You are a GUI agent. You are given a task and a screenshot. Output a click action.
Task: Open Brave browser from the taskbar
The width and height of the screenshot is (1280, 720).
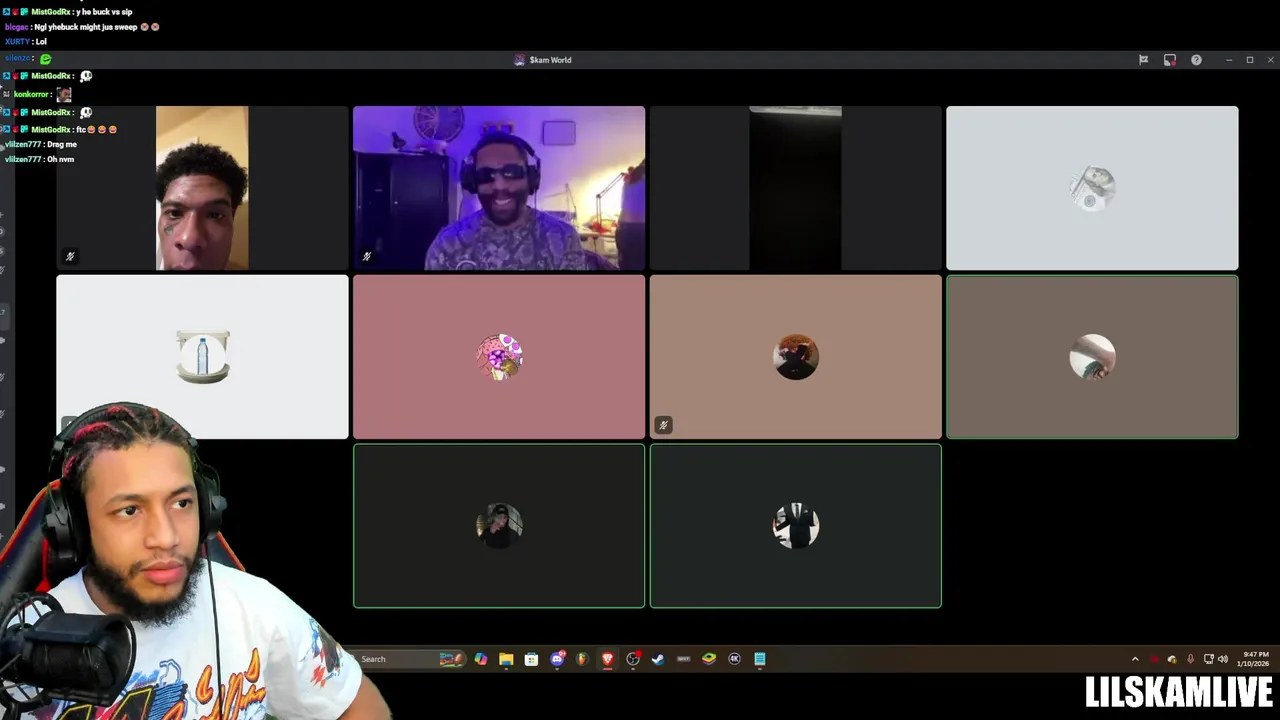coord(607,659)
